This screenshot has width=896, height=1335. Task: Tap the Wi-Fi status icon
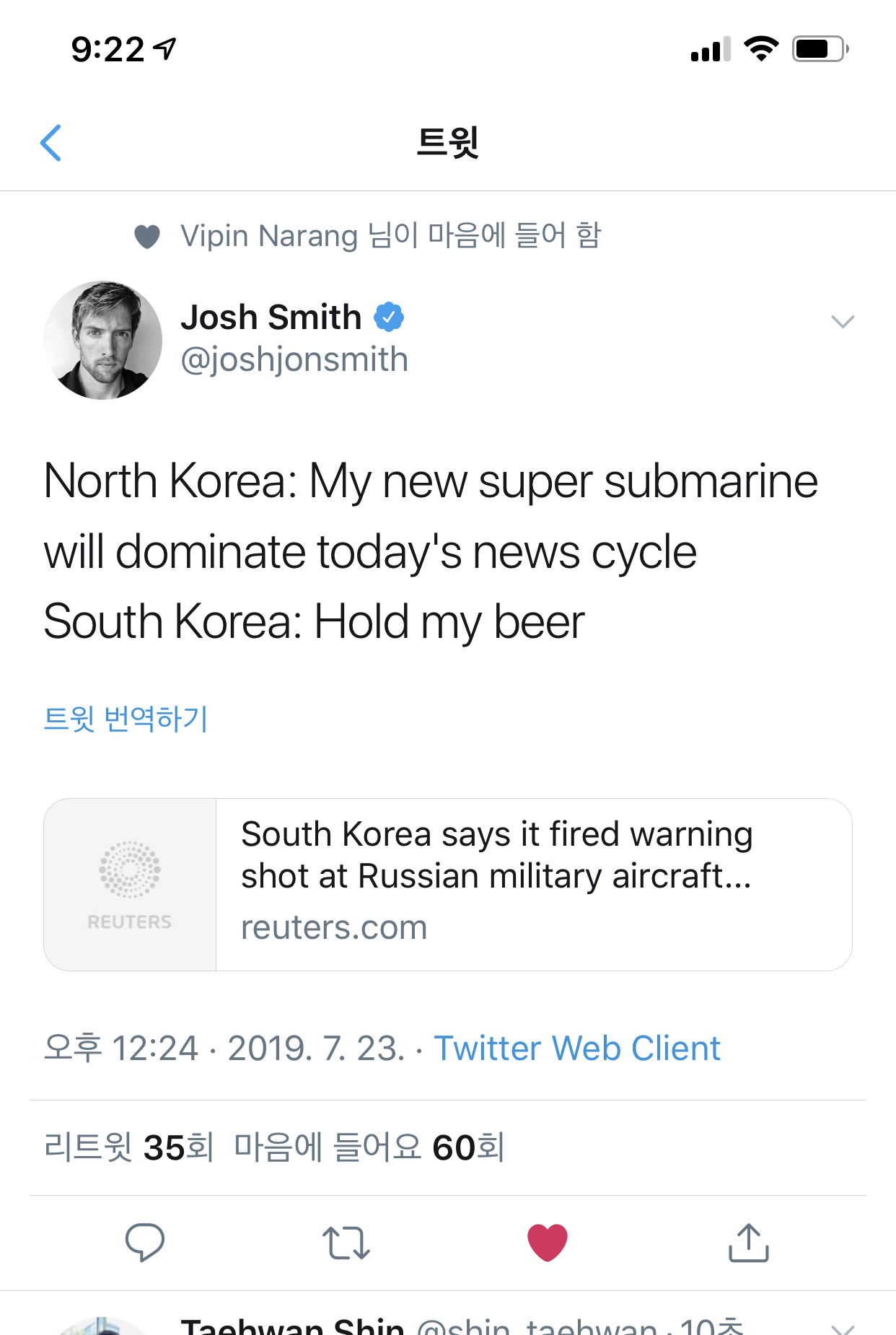pos(761,48)
